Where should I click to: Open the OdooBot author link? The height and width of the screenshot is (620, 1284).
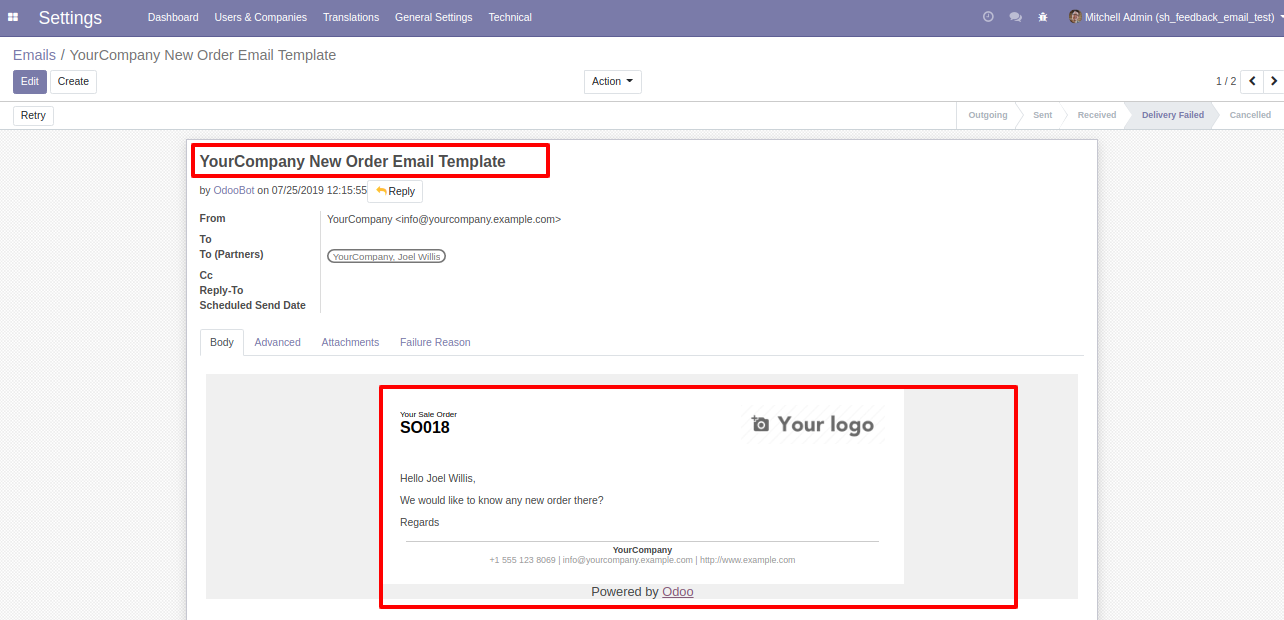[234, 191]
